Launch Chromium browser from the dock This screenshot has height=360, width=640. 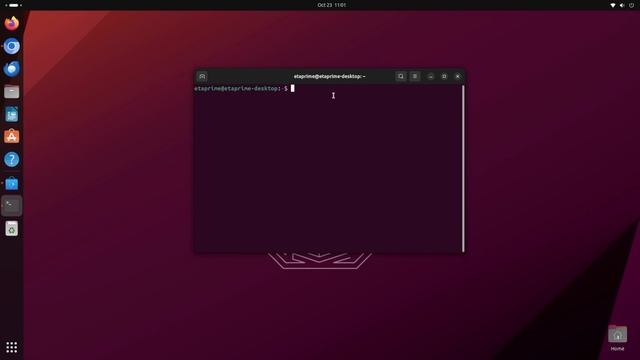11,46
